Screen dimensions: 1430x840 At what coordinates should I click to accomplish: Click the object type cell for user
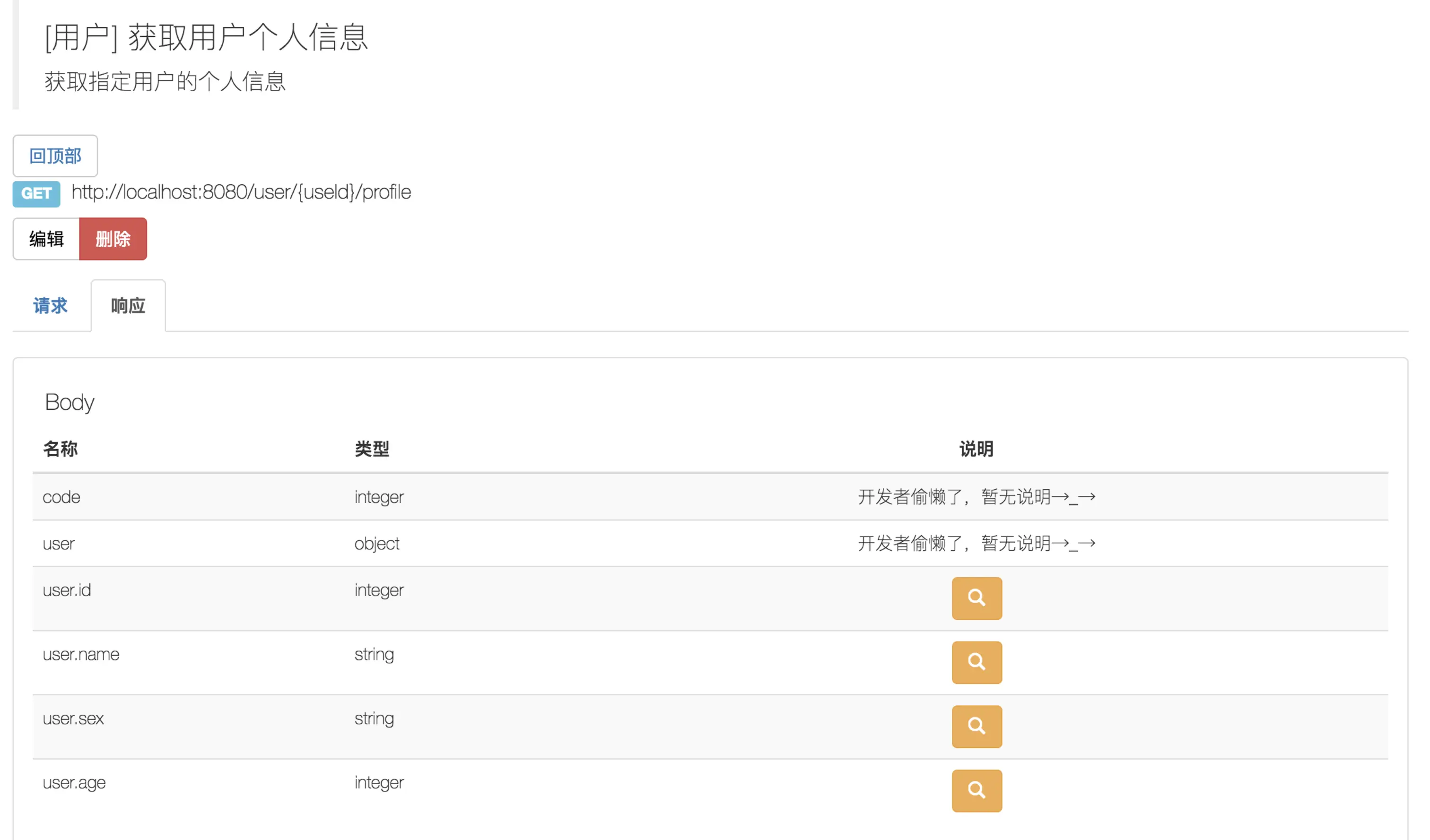point(377,543)
